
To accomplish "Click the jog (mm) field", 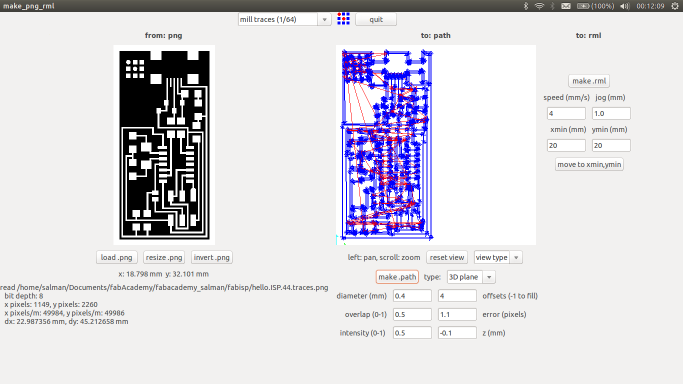I will [611, 114].
